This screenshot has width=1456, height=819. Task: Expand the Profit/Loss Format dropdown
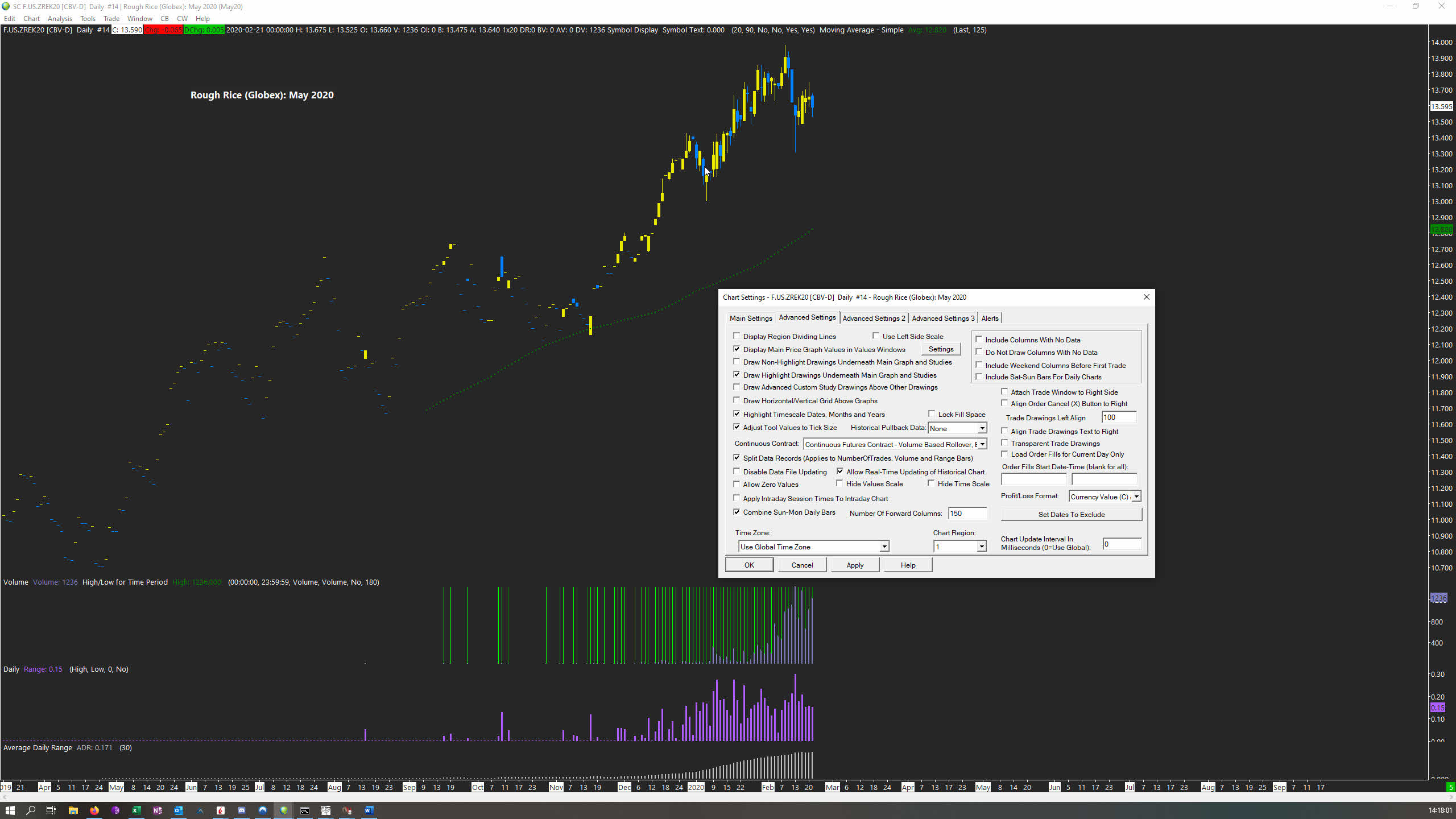[1136, 497]
